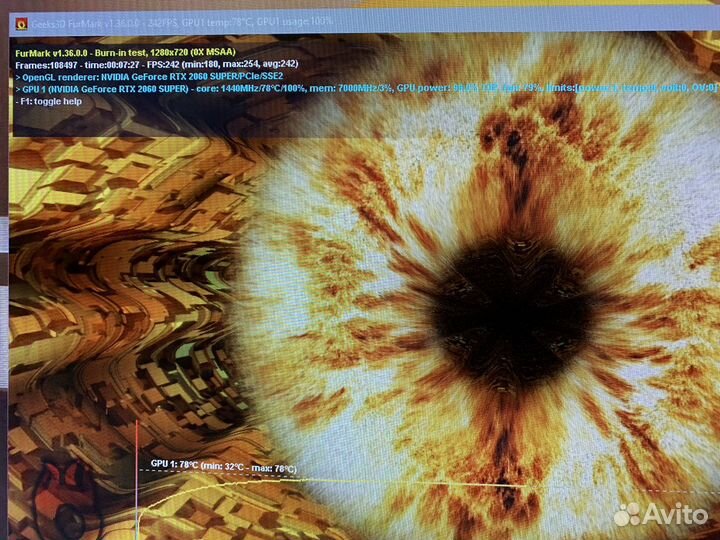Viewport: 720px width, 540px height.
Task: Click the "FurMark v1.36.0.0 - Burn-in test, 1280x720 (0X MSAA)" line
Action: tap(125, 52)
